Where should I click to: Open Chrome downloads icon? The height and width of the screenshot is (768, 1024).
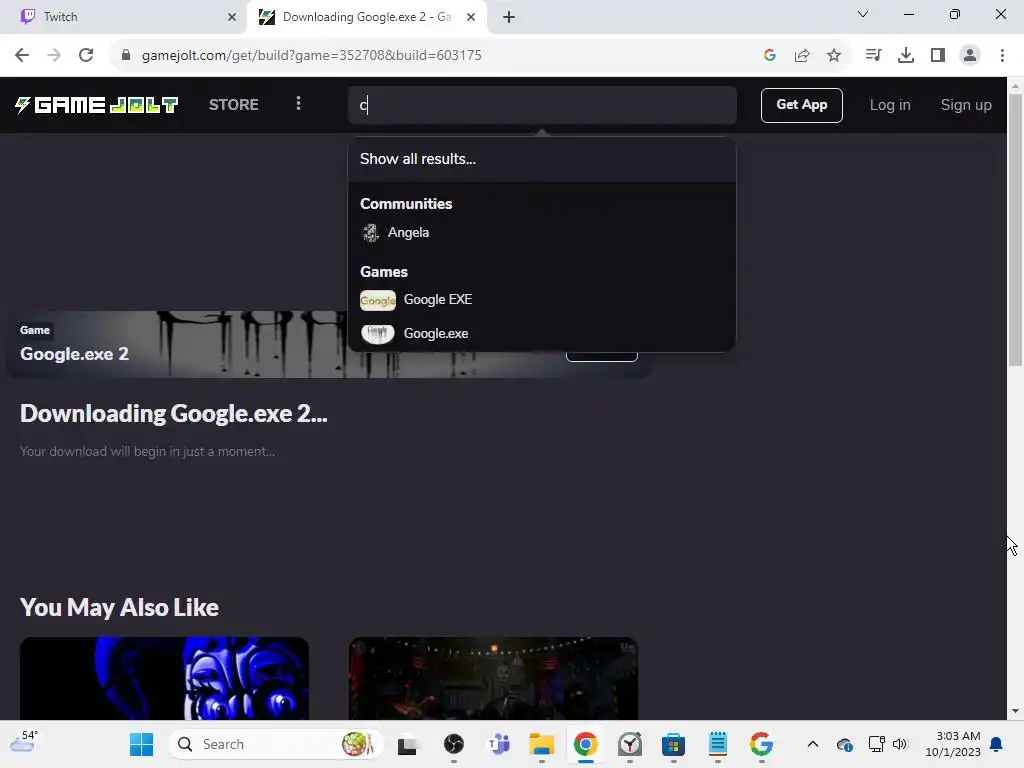[906, 56]
